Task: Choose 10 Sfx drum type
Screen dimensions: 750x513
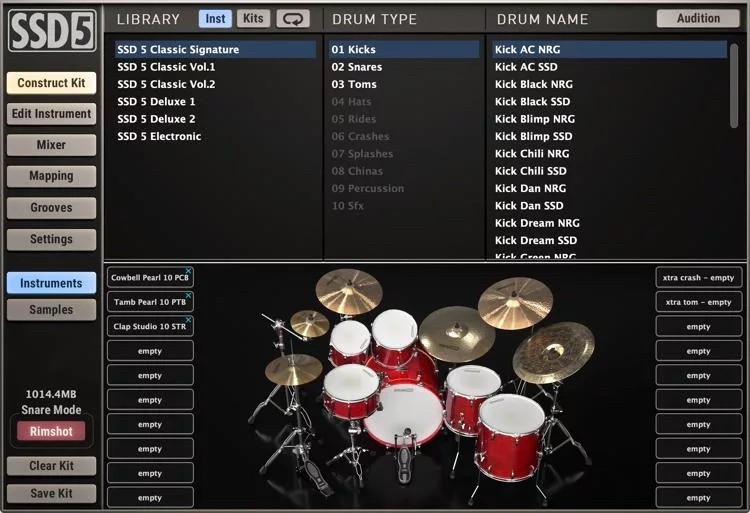Action: 404,206
